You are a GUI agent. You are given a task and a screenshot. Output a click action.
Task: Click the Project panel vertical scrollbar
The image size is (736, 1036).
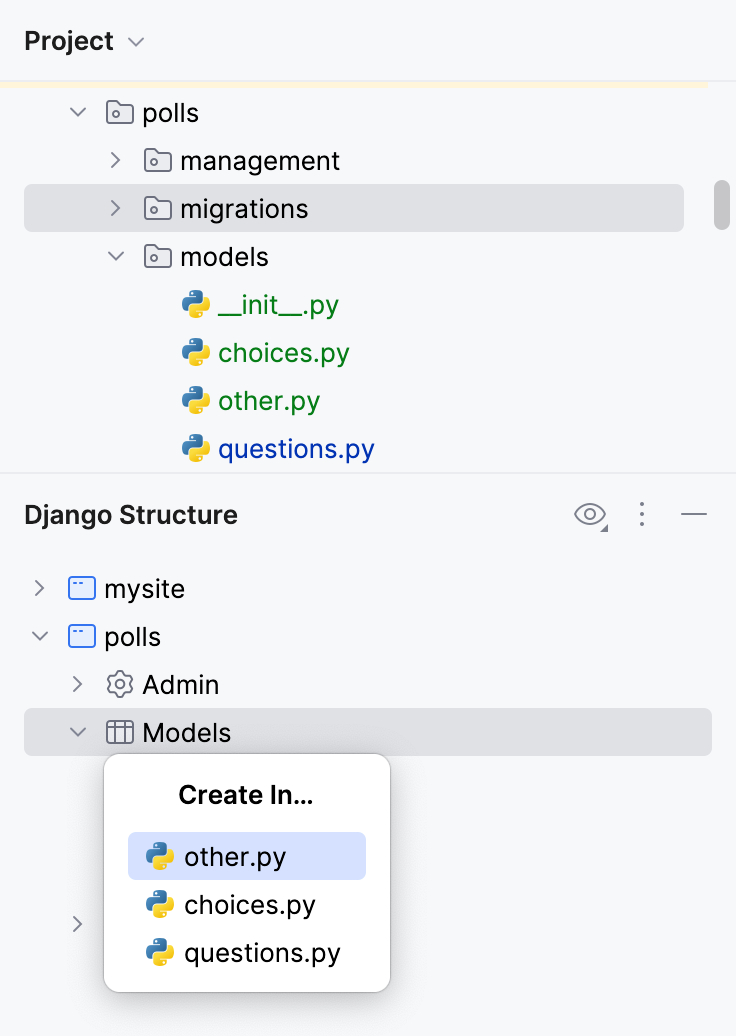click(721, 205)
